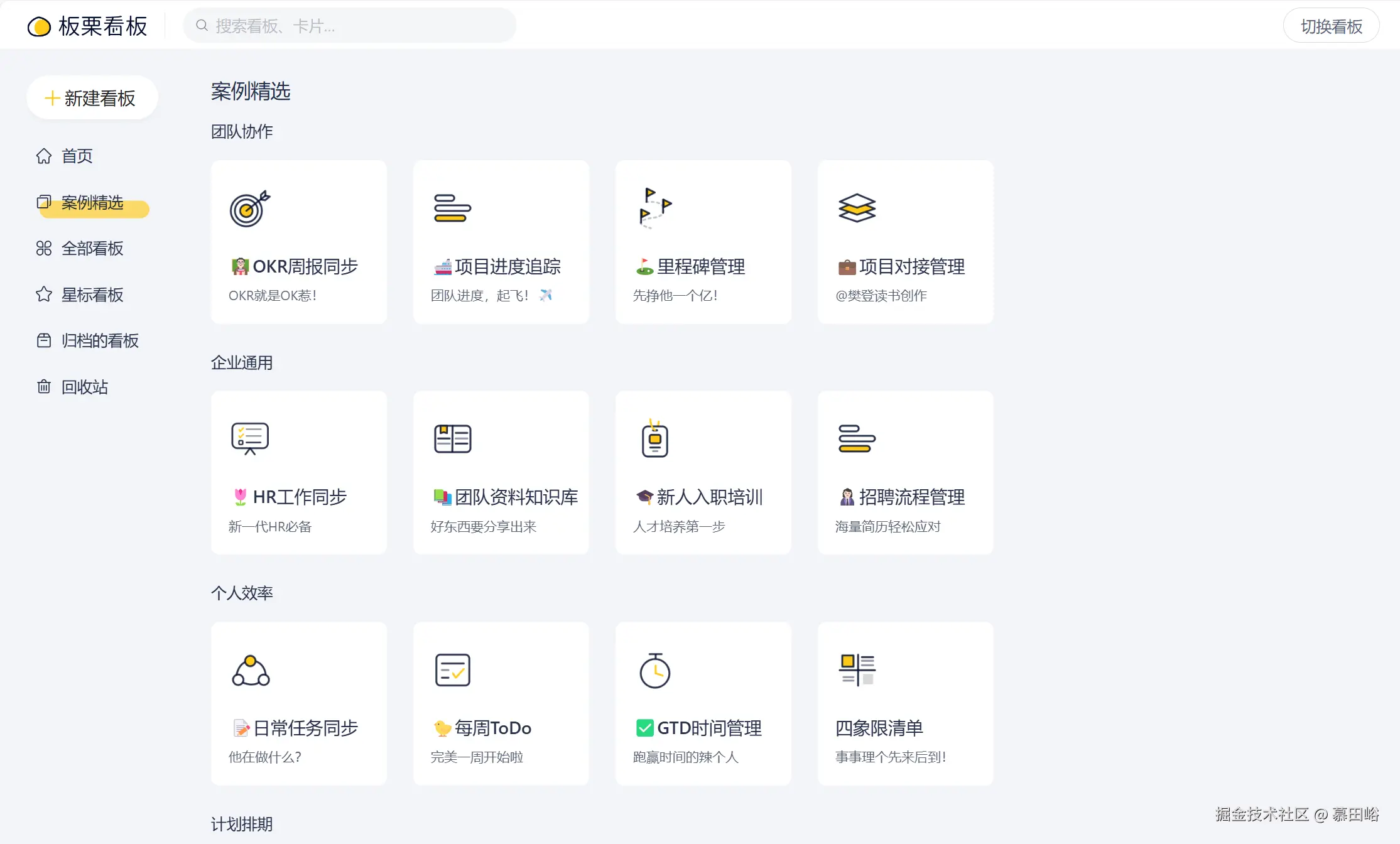Select the 星标看板 star icon
1400x844 pixels.
[x=44, y=295]
